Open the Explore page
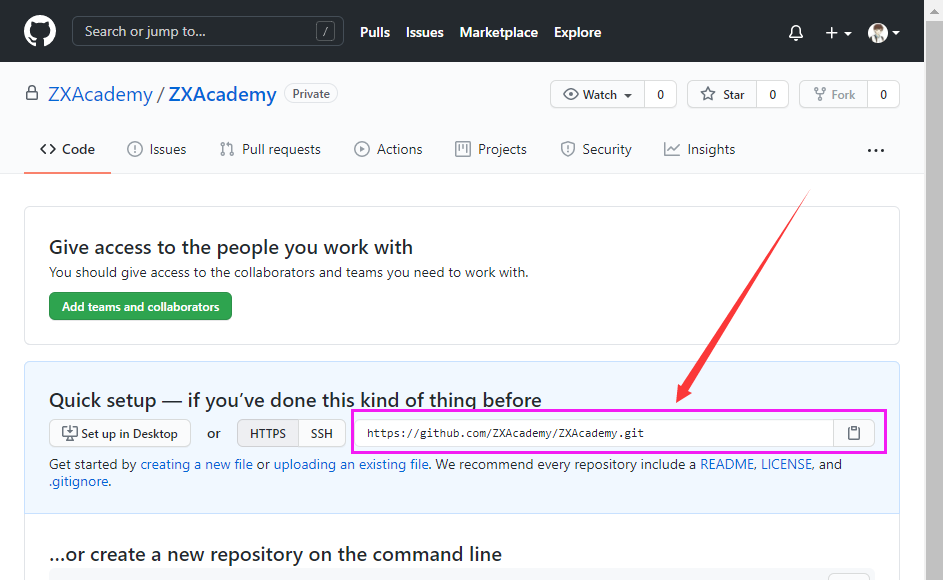 pyautogui.click(x=577, y=32)
